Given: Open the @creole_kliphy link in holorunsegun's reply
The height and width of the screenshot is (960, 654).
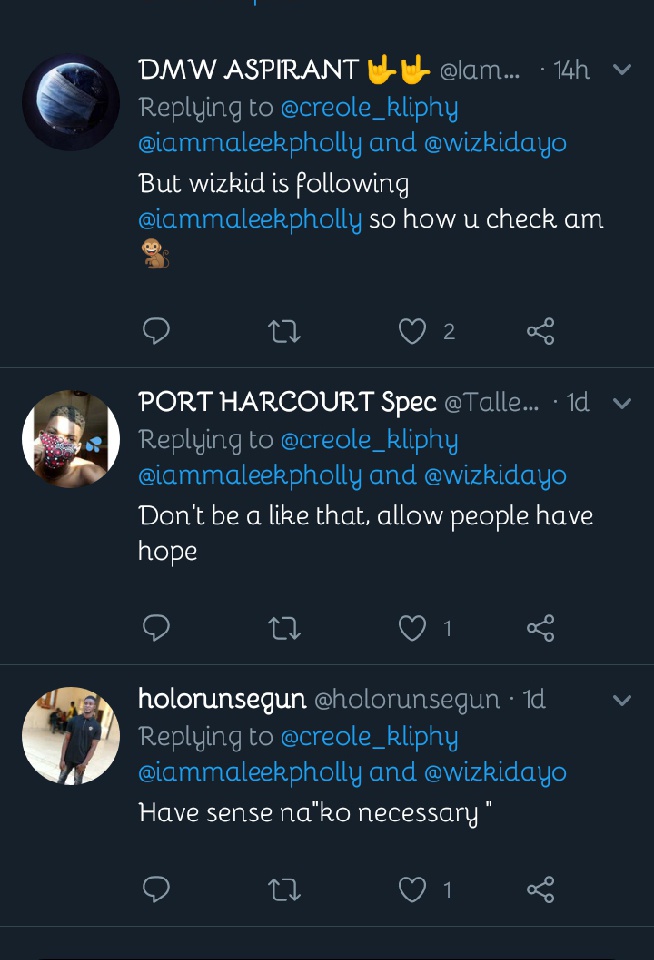Looking at the screenshot, I should [x=369, y=737].
